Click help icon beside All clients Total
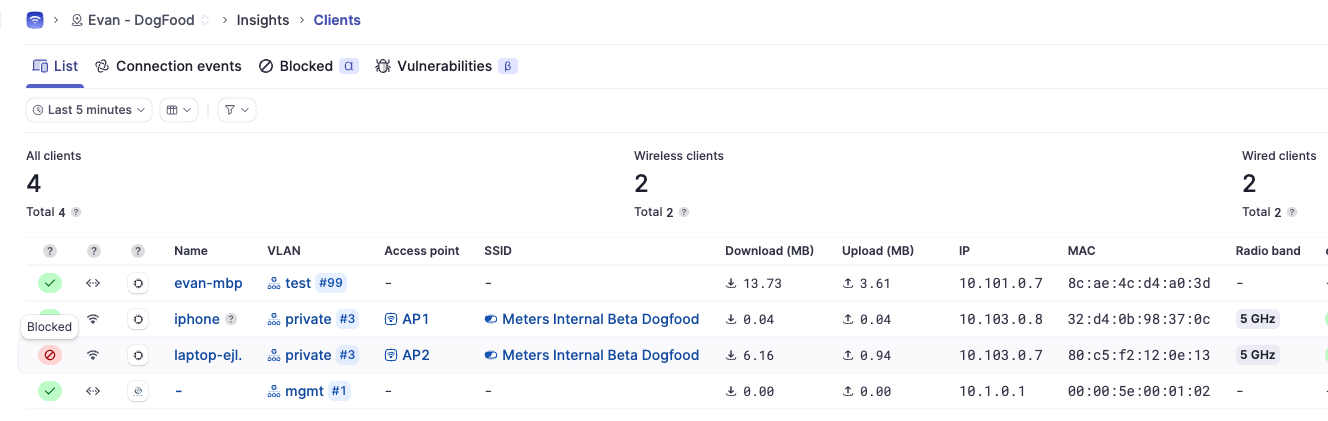This screenshot has height=421, width=1328. coord(76,212)
